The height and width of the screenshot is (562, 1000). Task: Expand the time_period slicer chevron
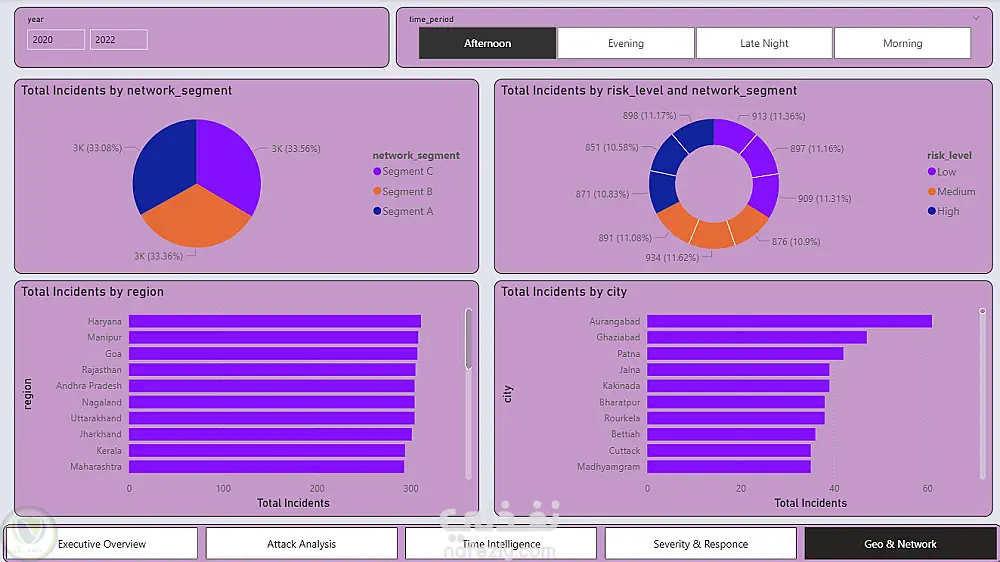[x=976, y=18]
